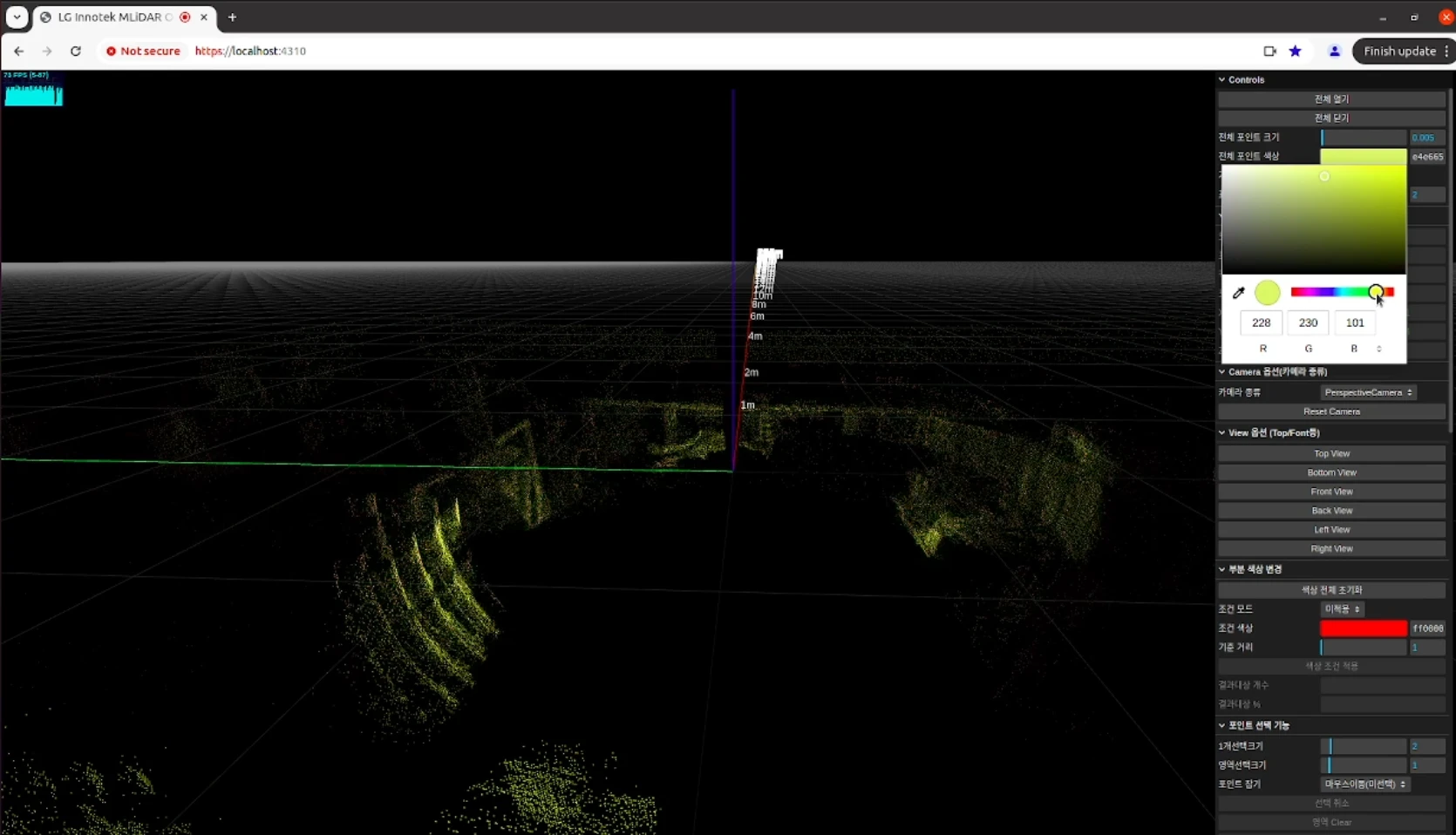Bookmark this page with the star icon

coord(1296,51)
